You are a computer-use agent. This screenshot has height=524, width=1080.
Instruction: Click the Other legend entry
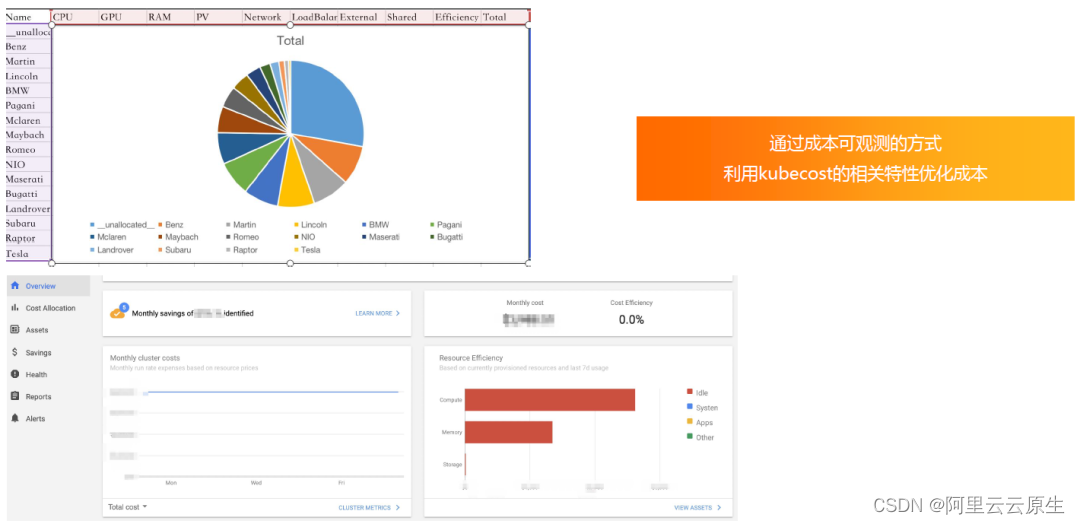(x=700, y=437)
